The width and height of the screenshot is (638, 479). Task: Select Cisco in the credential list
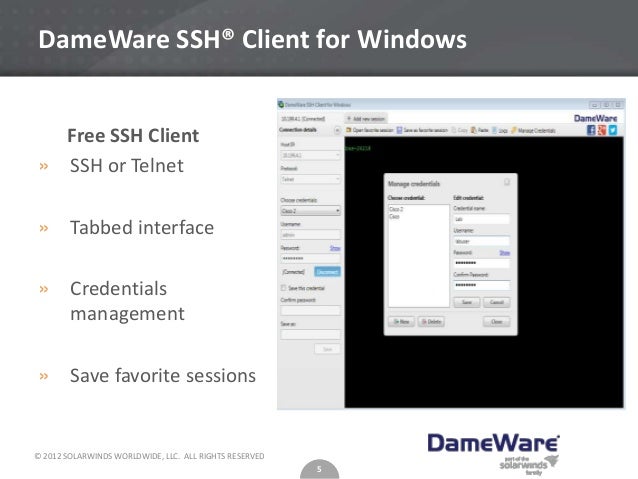coord(394,217)
